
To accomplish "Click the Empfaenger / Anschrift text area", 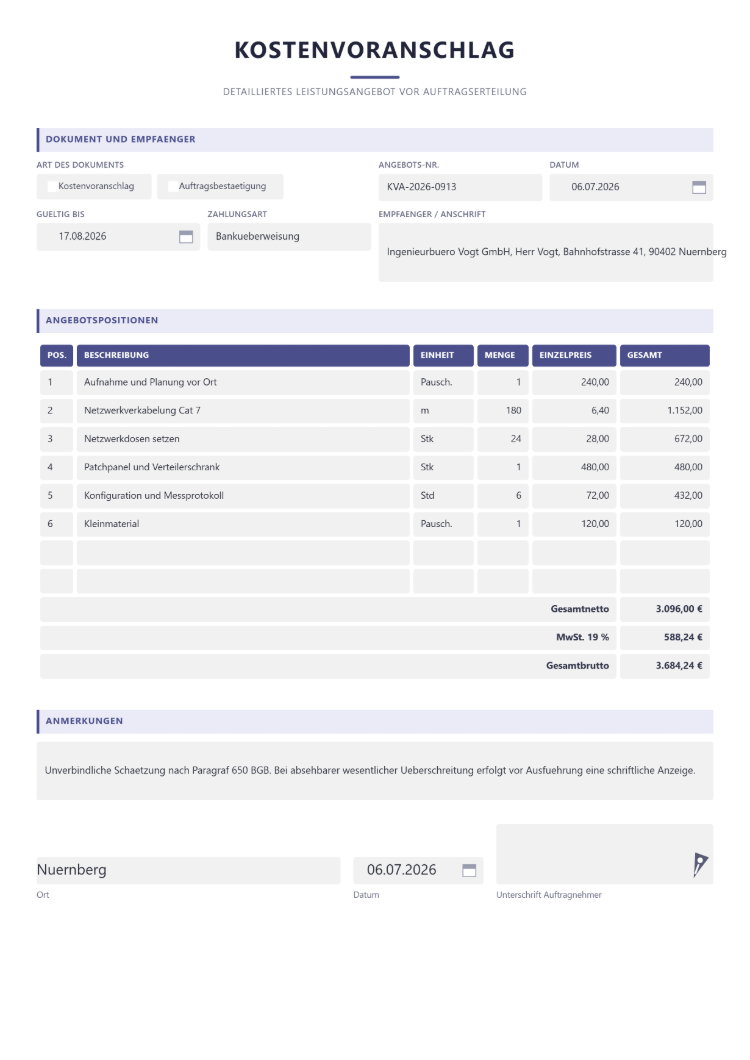I will (546, 252).
